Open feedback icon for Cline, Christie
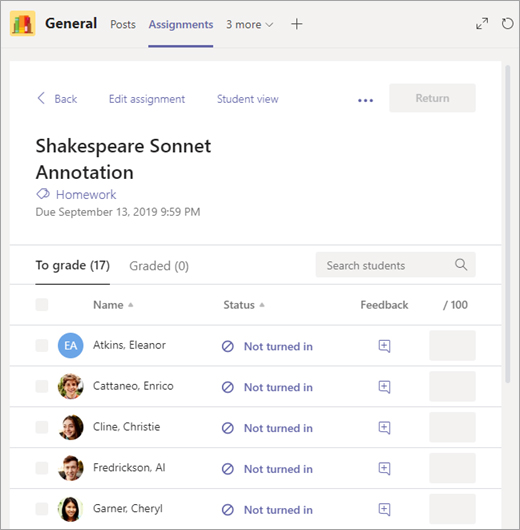The height and width of the screenshot is (530, 520). click(384, 428)
